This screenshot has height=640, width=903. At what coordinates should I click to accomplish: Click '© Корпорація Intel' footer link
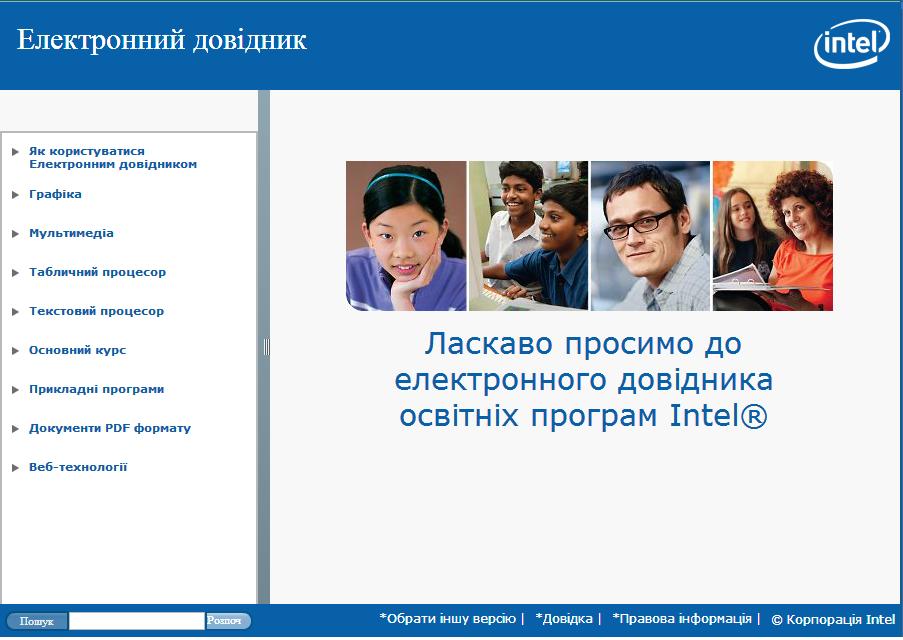[x=833, y=620]
